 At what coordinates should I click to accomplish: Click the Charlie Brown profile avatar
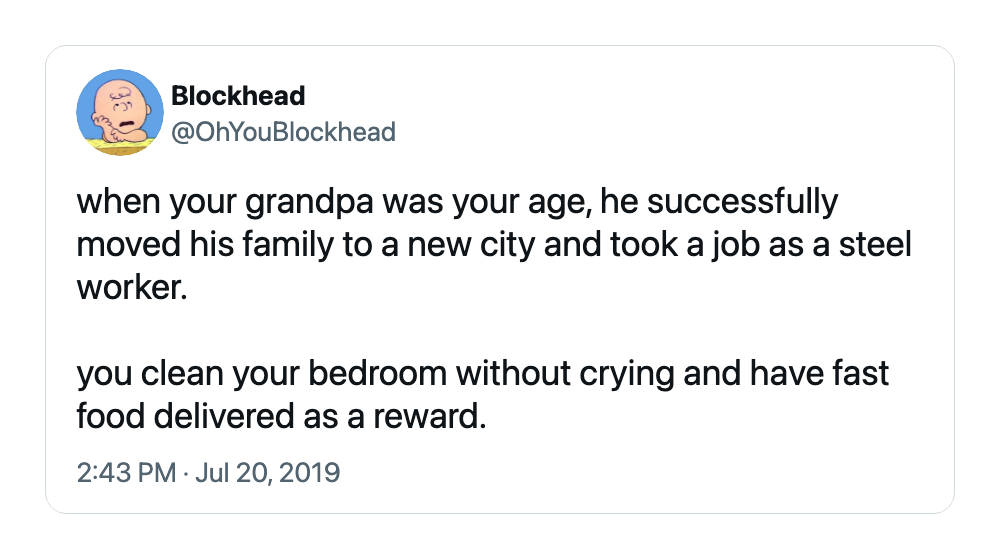tap(120, 113)
